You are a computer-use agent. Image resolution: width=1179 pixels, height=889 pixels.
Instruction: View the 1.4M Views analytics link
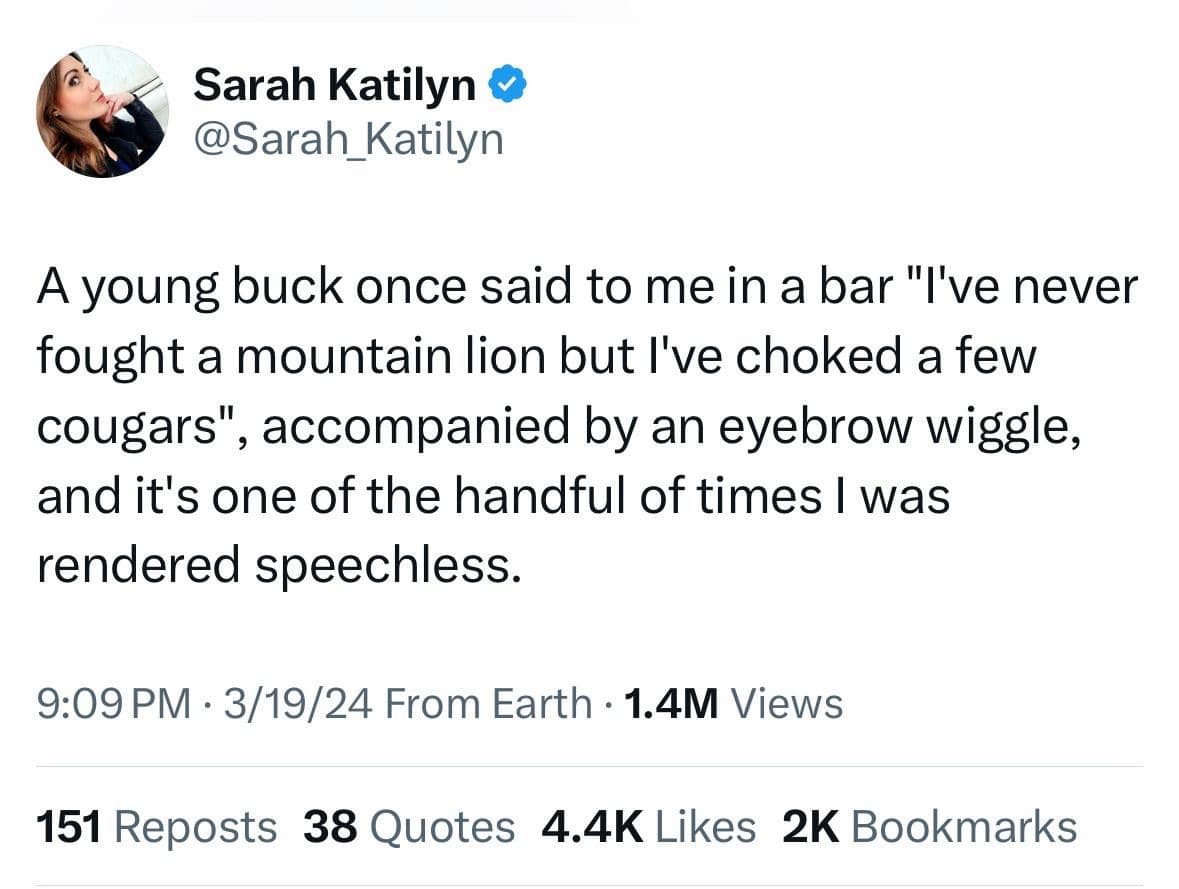tap(730, 703)
